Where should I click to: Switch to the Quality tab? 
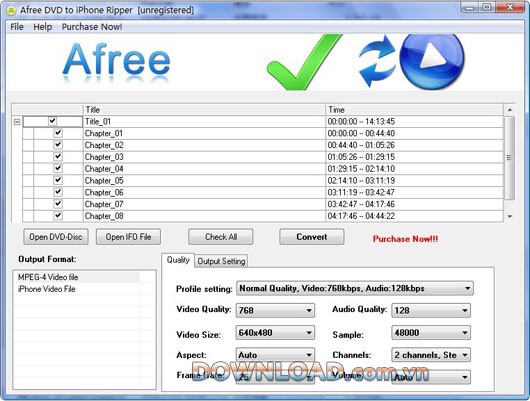[x=178, y=260]
